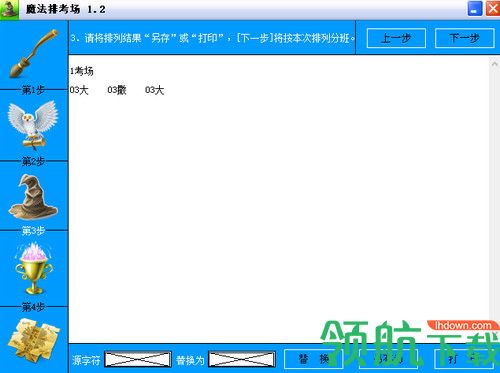Click the sorting hat icon for step 3
The image size is (500, 373).
point(33,197)
